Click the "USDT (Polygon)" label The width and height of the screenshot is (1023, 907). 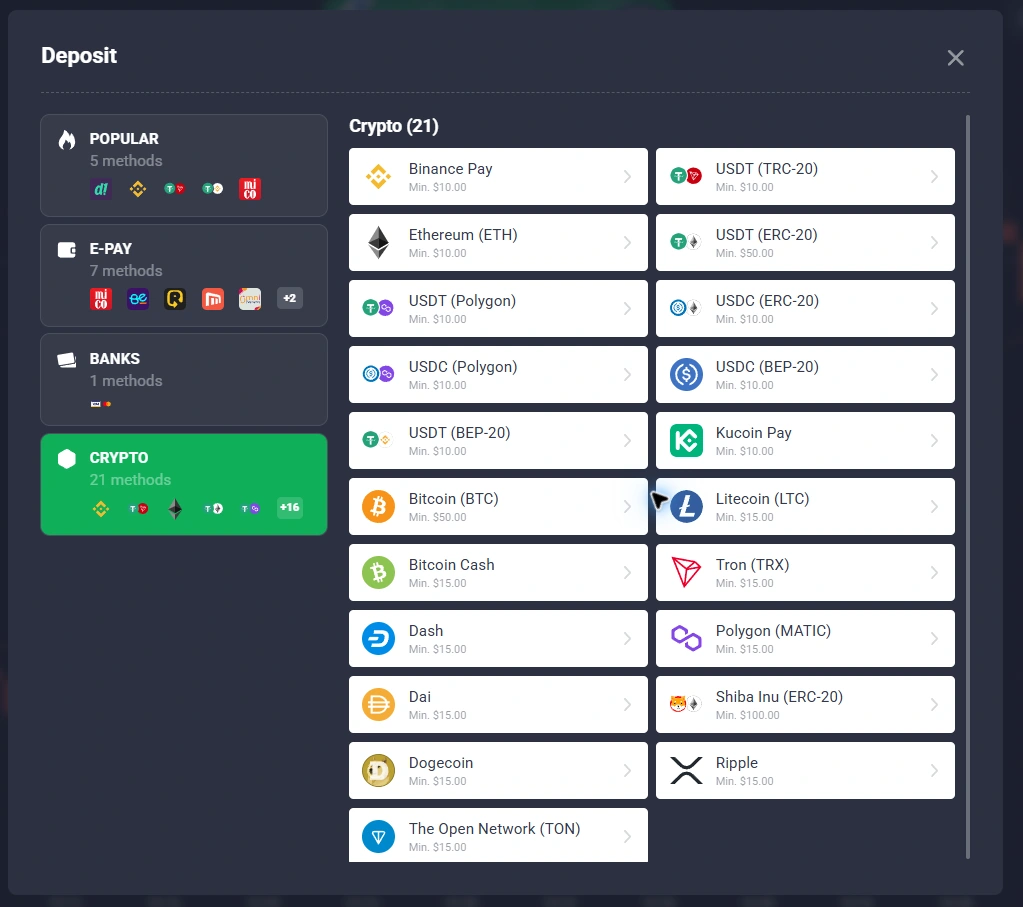click(x=463, y=301)
